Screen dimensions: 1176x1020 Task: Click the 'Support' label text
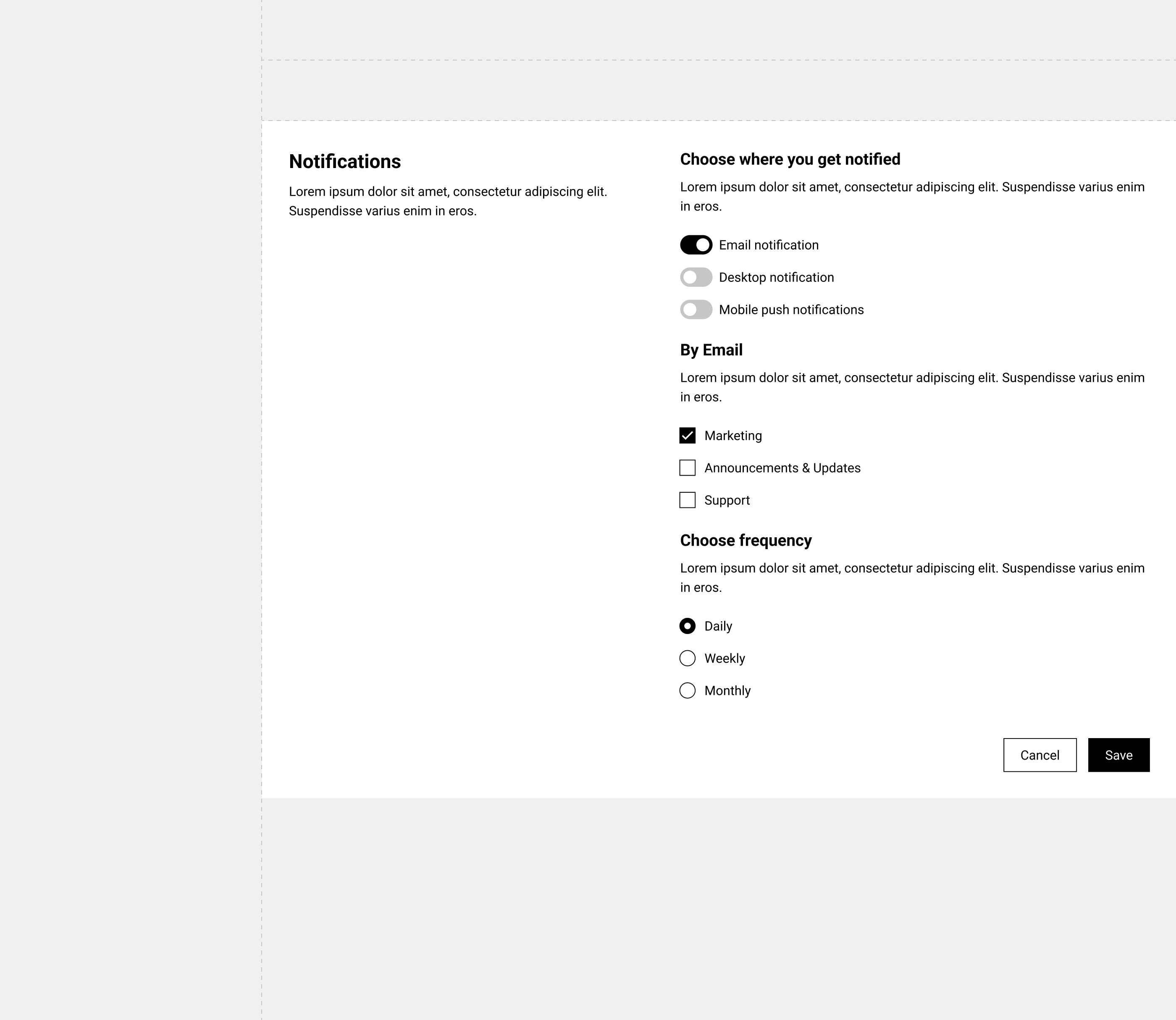click(727, 501)
